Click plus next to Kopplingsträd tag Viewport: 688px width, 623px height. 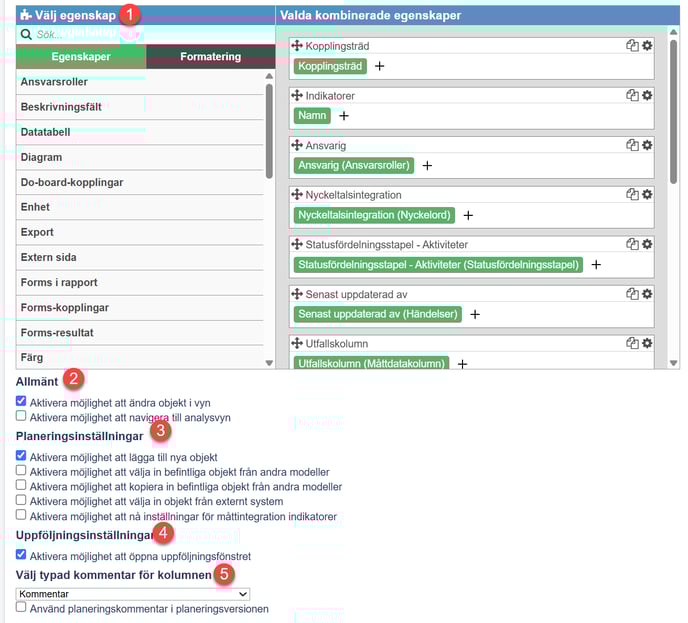pos(380,66)
